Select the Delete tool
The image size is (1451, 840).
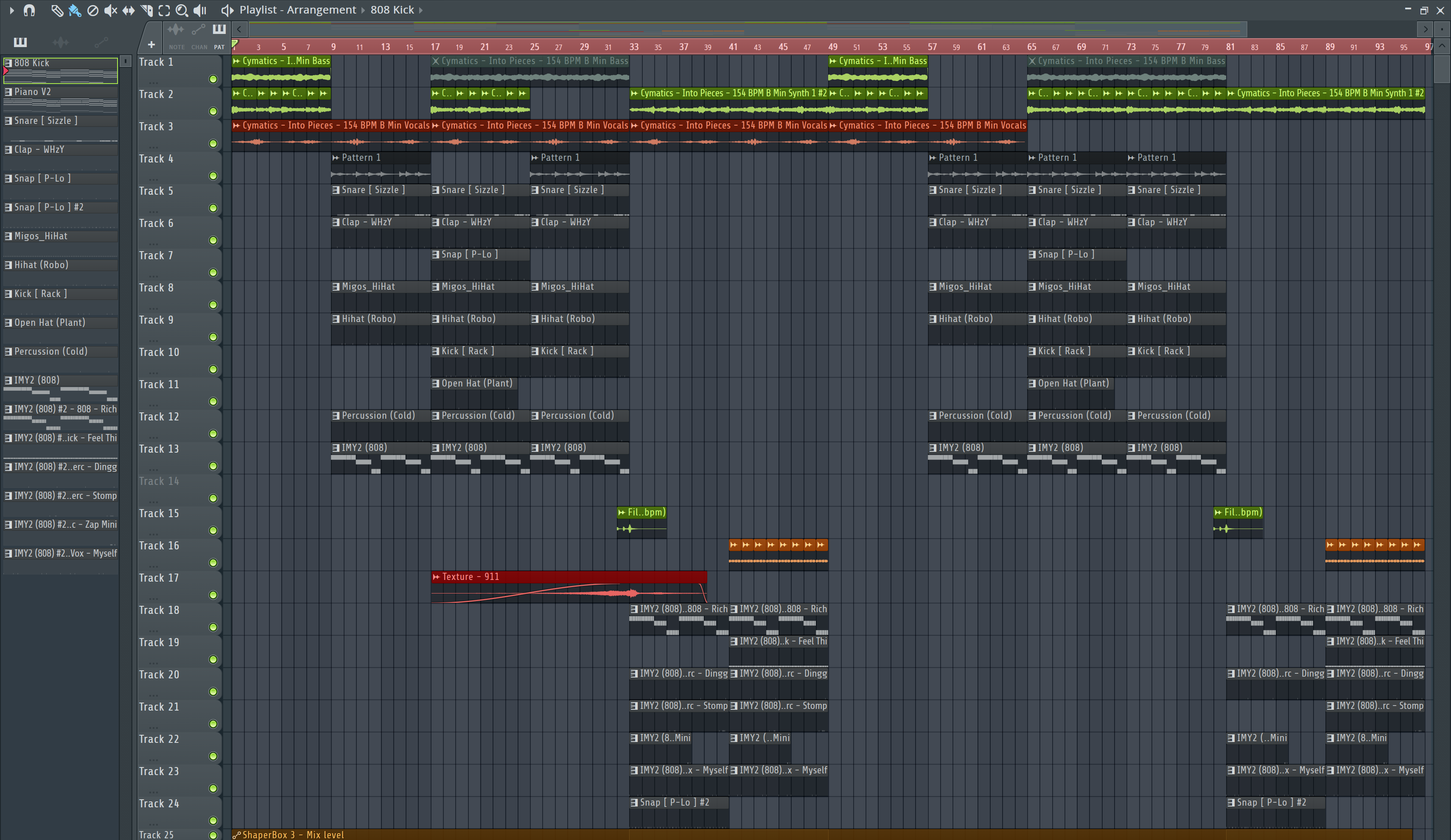[92, 10]
